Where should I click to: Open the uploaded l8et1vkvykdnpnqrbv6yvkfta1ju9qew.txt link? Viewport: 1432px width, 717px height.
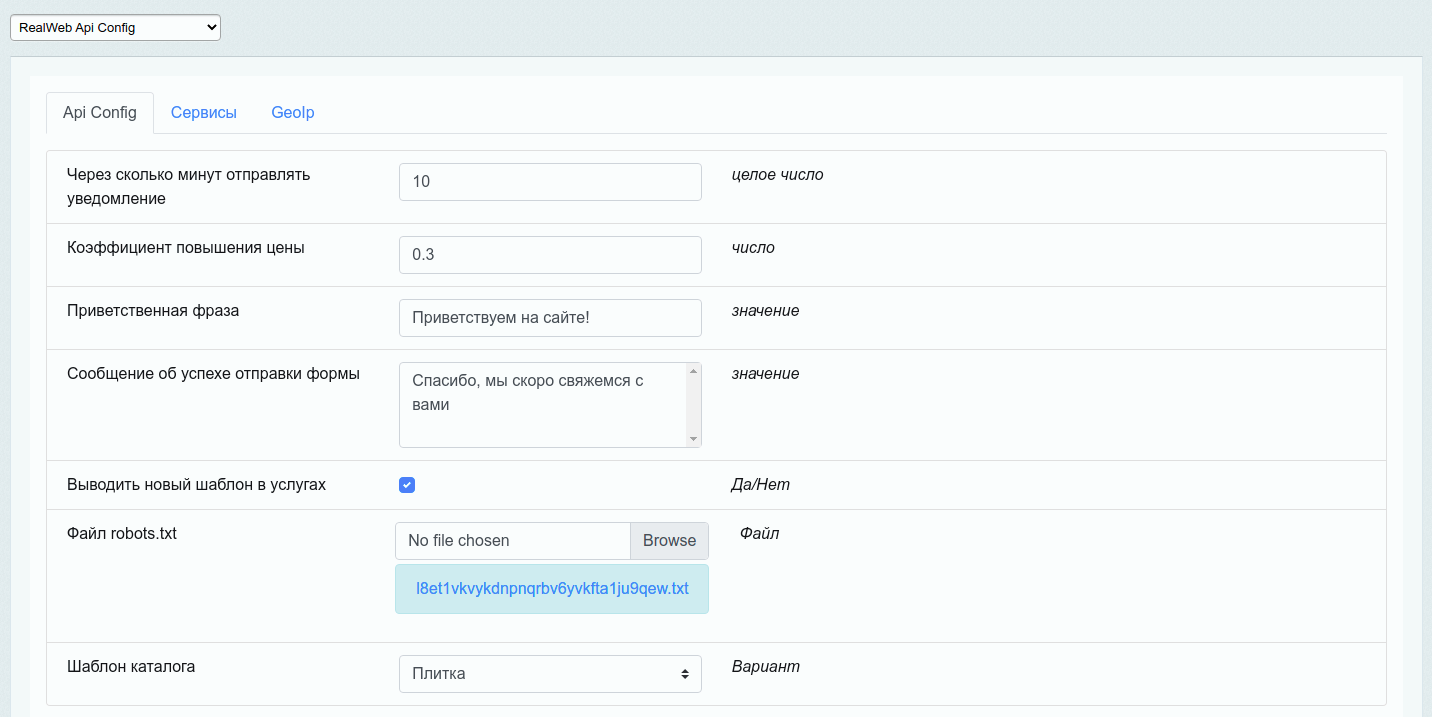click(x=552, y=589)
